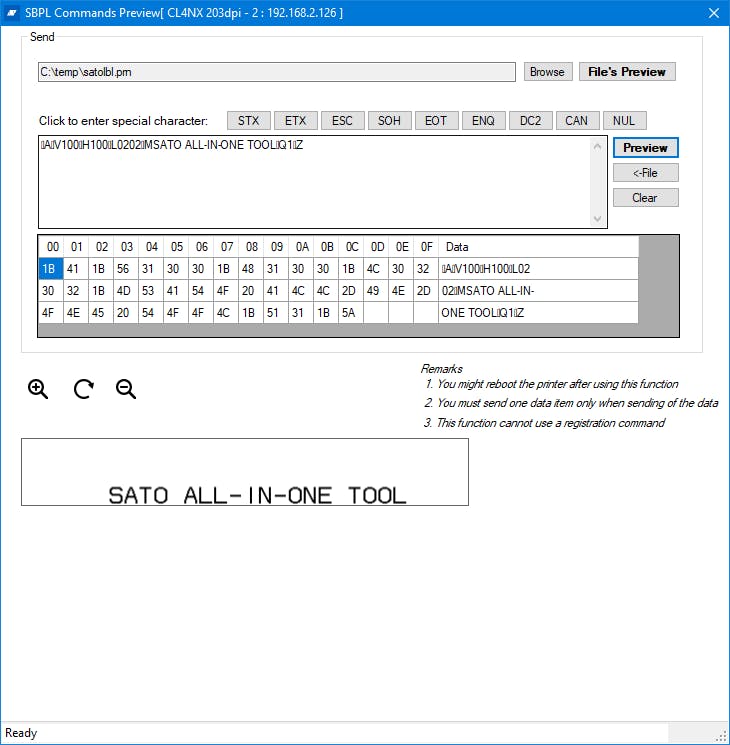Click the Preview button

[645, 148]
